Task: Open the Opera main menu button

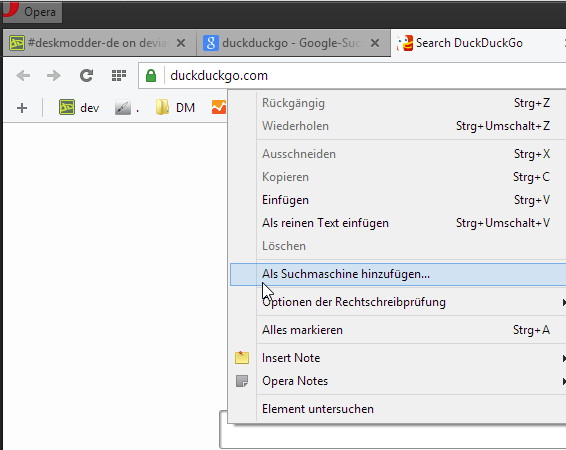Action: coord(32,12)
